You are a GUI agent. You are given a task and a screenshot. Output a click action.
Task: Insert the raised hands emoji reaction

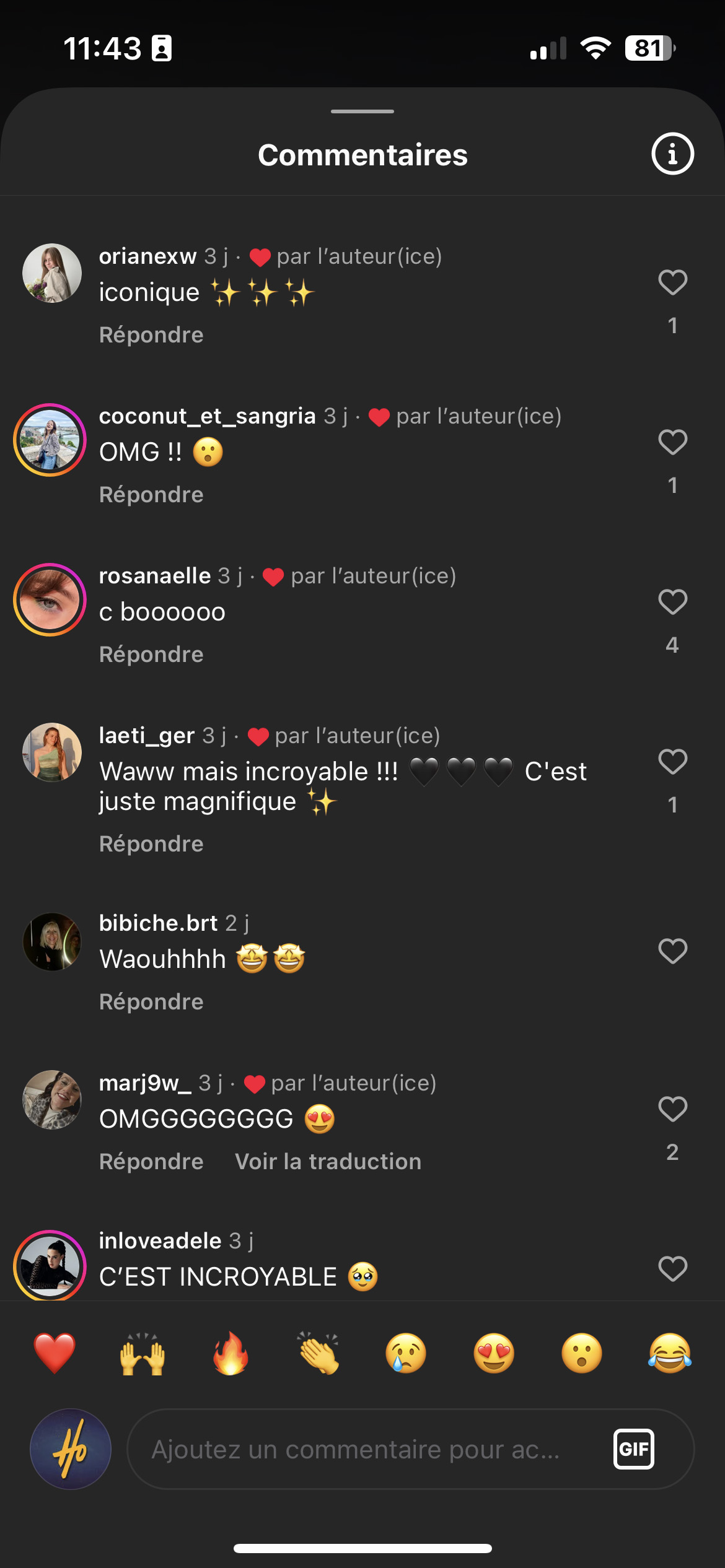tap(143, 1353)
